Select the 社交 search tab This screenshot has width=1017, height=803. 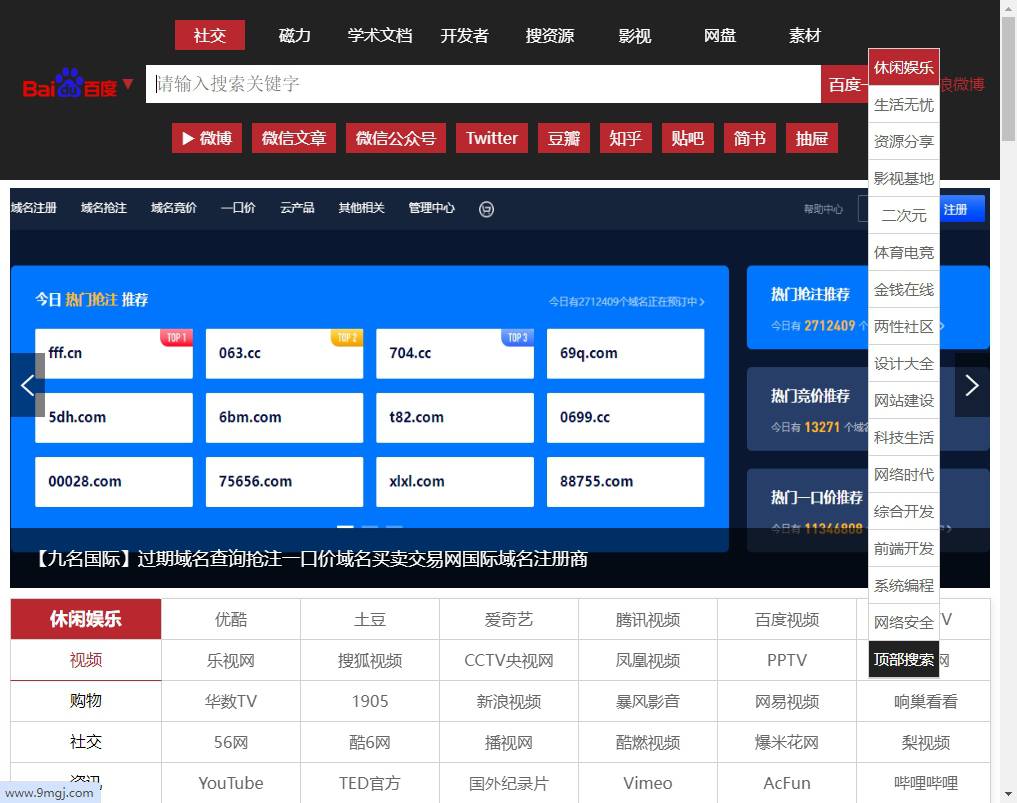(209, 35)
